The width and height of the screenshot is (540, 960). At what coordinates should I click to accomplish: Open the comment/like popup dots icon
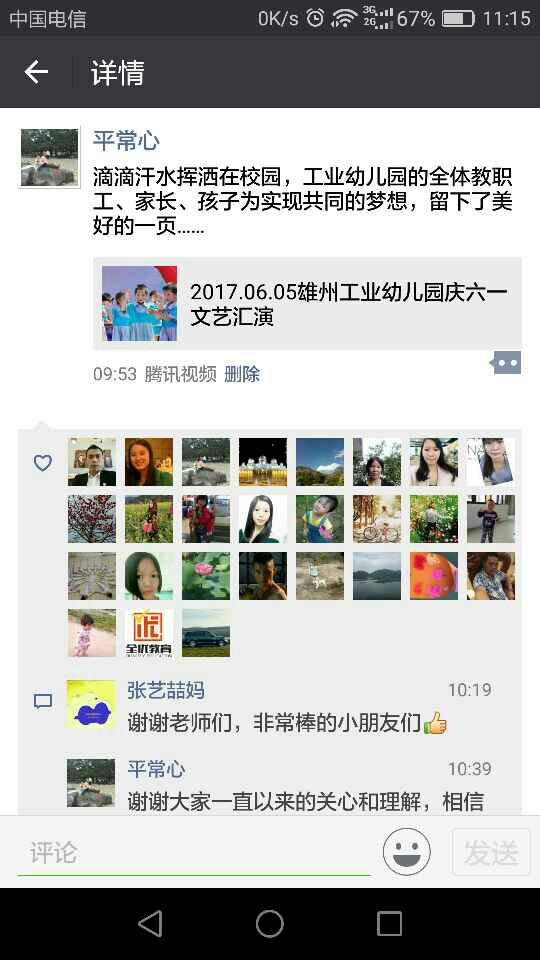pyautogui.click(x=506, y=363)
